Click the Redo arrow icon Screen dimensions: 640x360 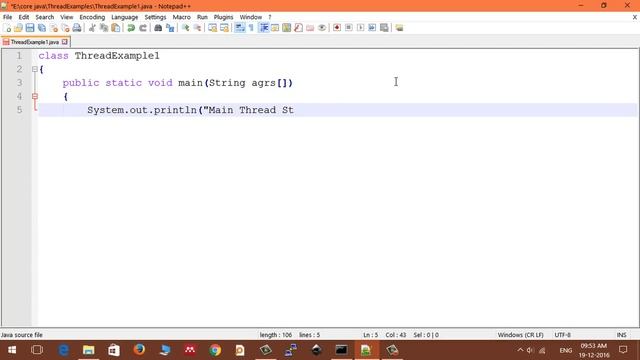point(143,28)
